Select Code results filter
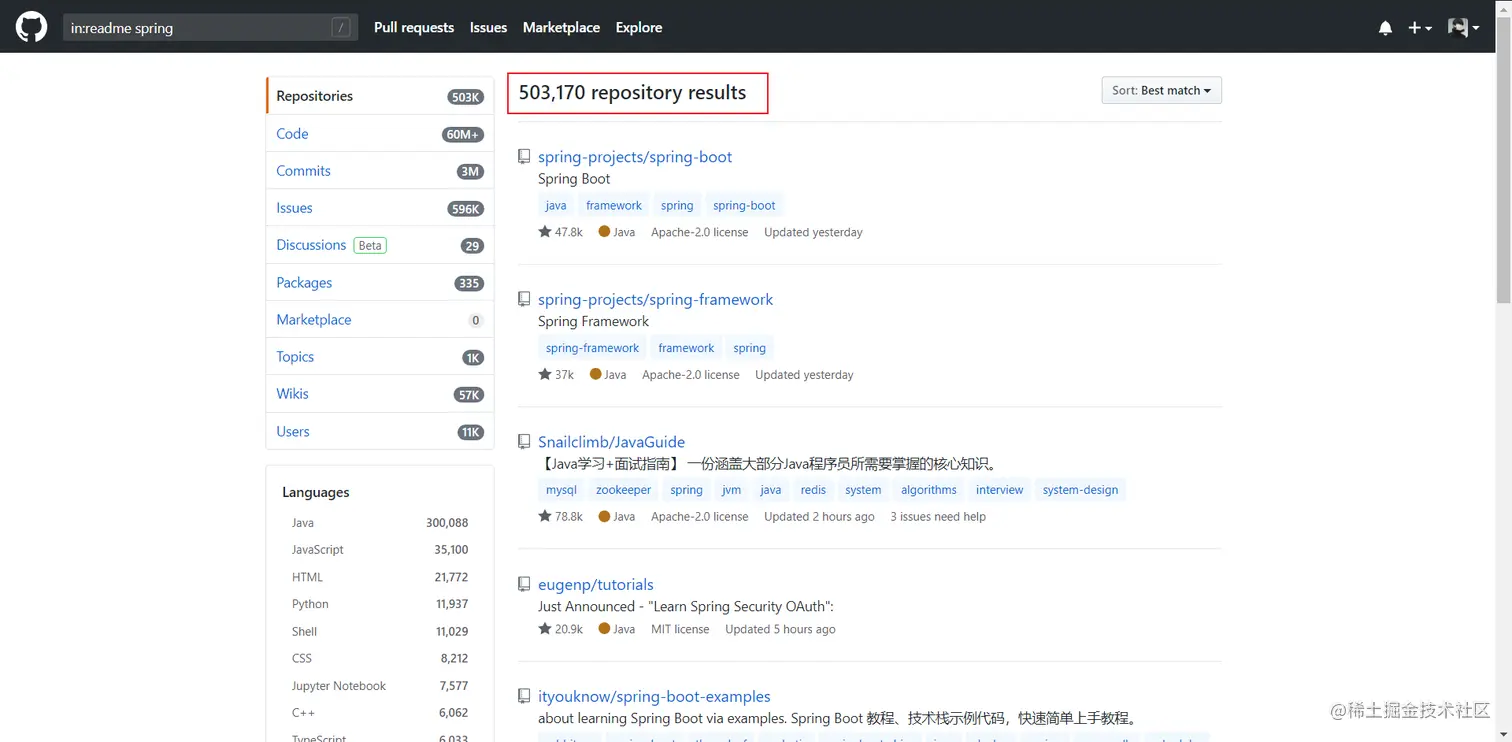 (x=380, y=133)
